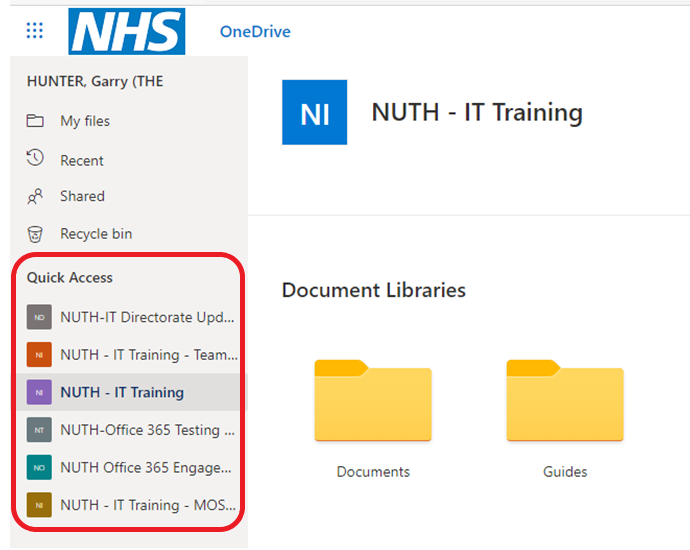Click the Documents library label
The height and width of the screenshot is (550, 690).
point(373,472)
